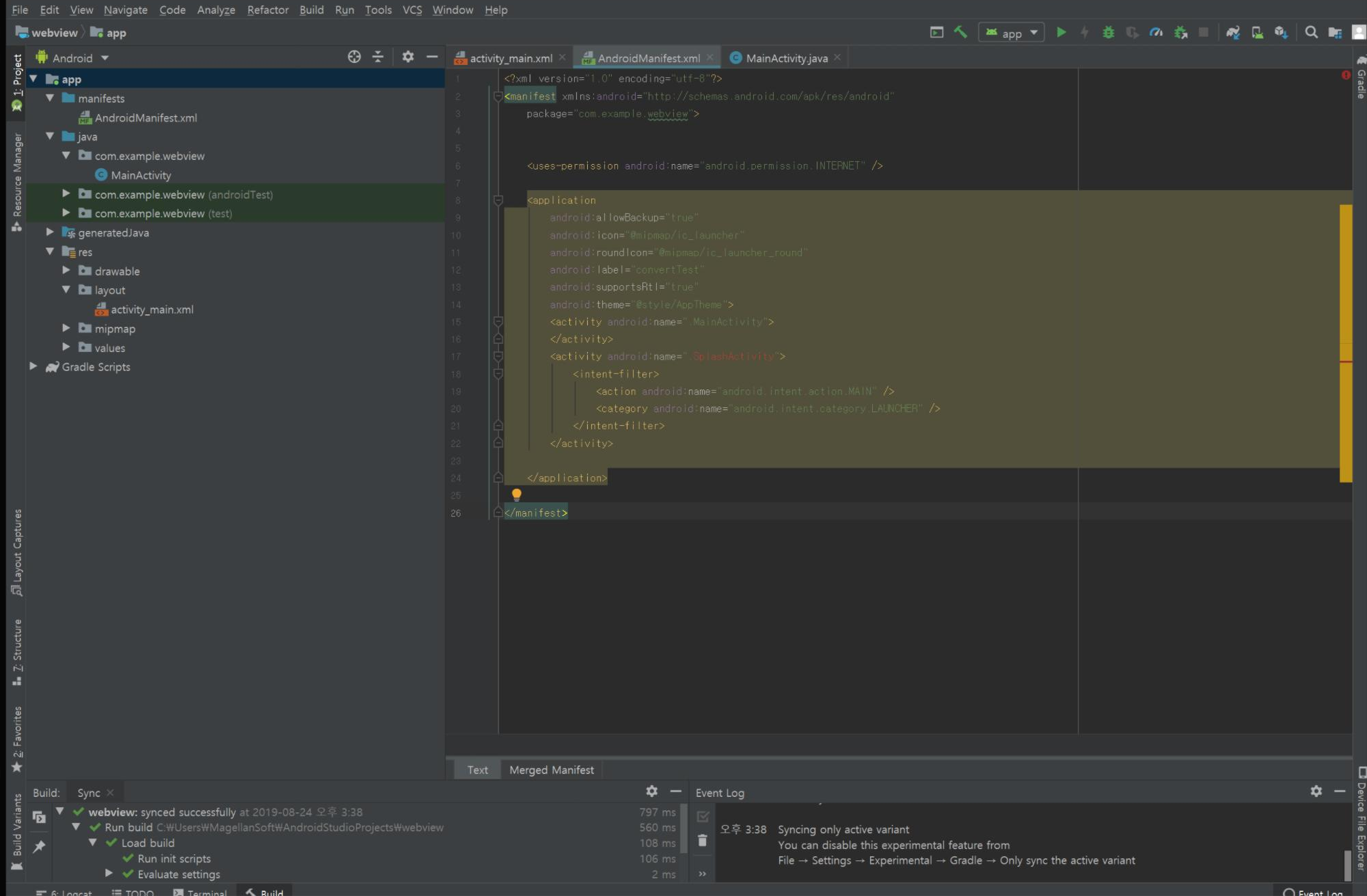This screenshot has height=896, width=1367.
Task: Click the yellow intention lightbulb in editor
Action: point(517,494)
